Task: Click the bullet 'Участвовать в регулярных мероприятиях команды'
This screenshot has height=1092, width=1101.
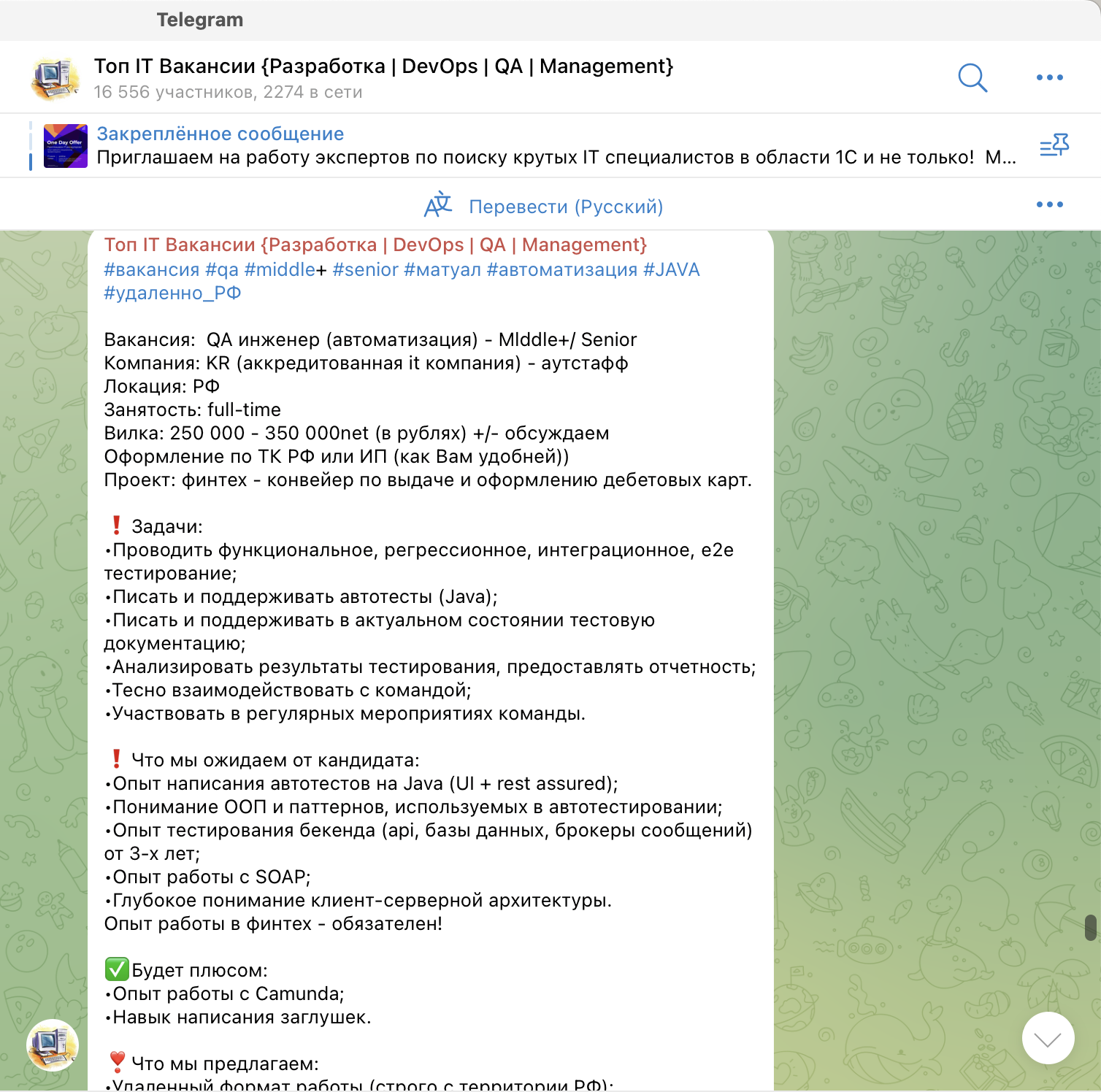Action: pyautogui.click(x=345, y=713)
